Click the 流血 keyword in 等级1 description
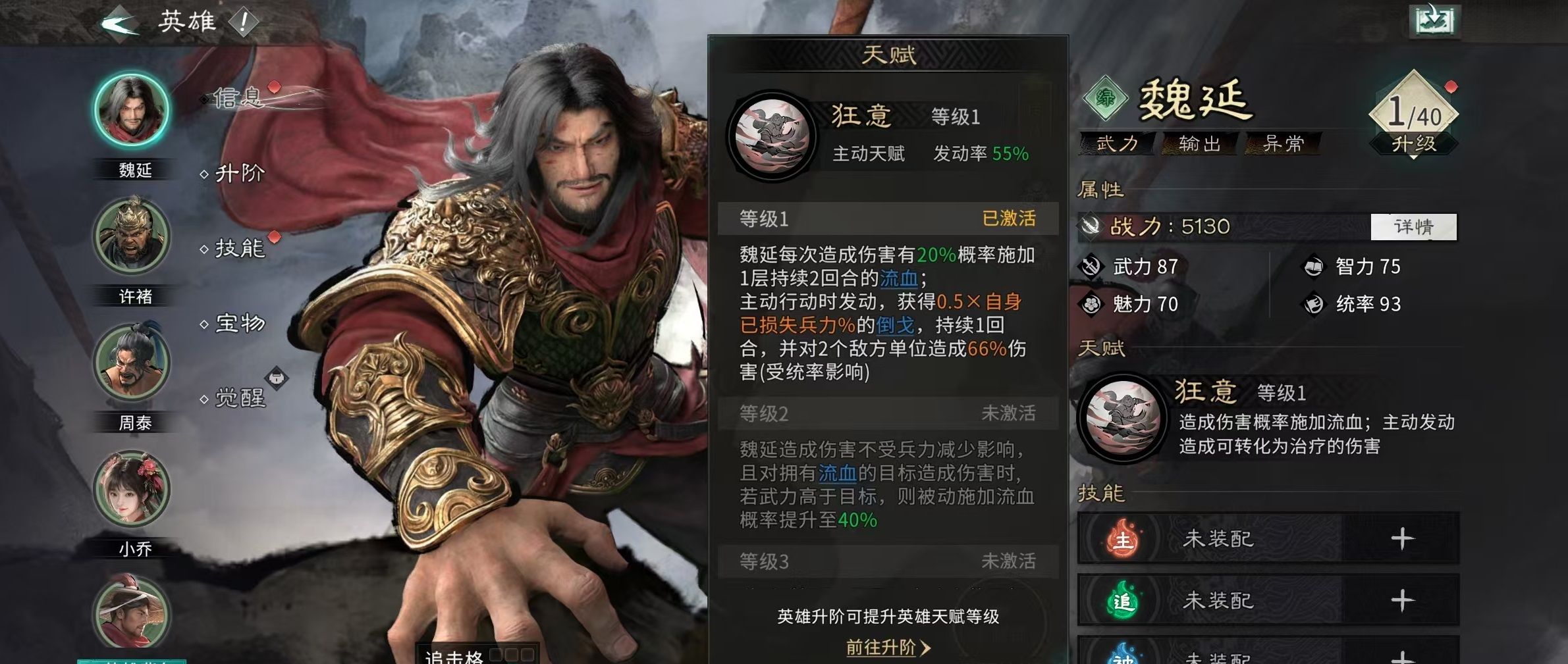1568x664 pixels. tap(899, 278)
